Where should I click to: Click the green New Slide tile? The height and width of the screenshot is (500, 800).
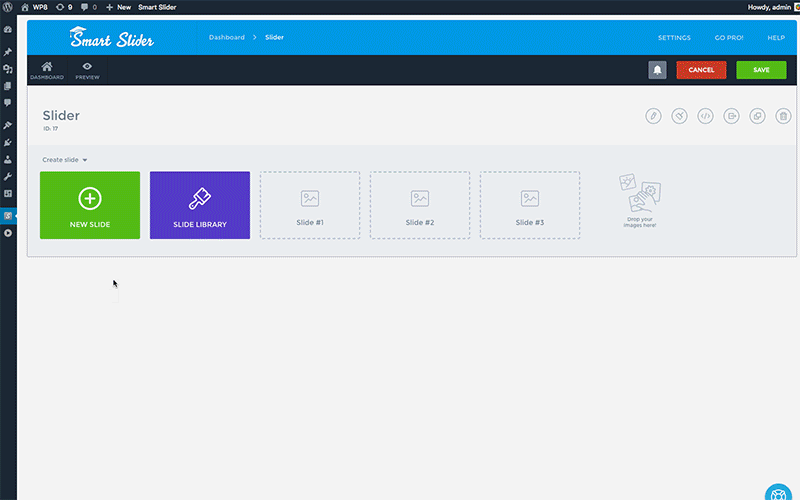pyautogui.click(x=90, y=205)
